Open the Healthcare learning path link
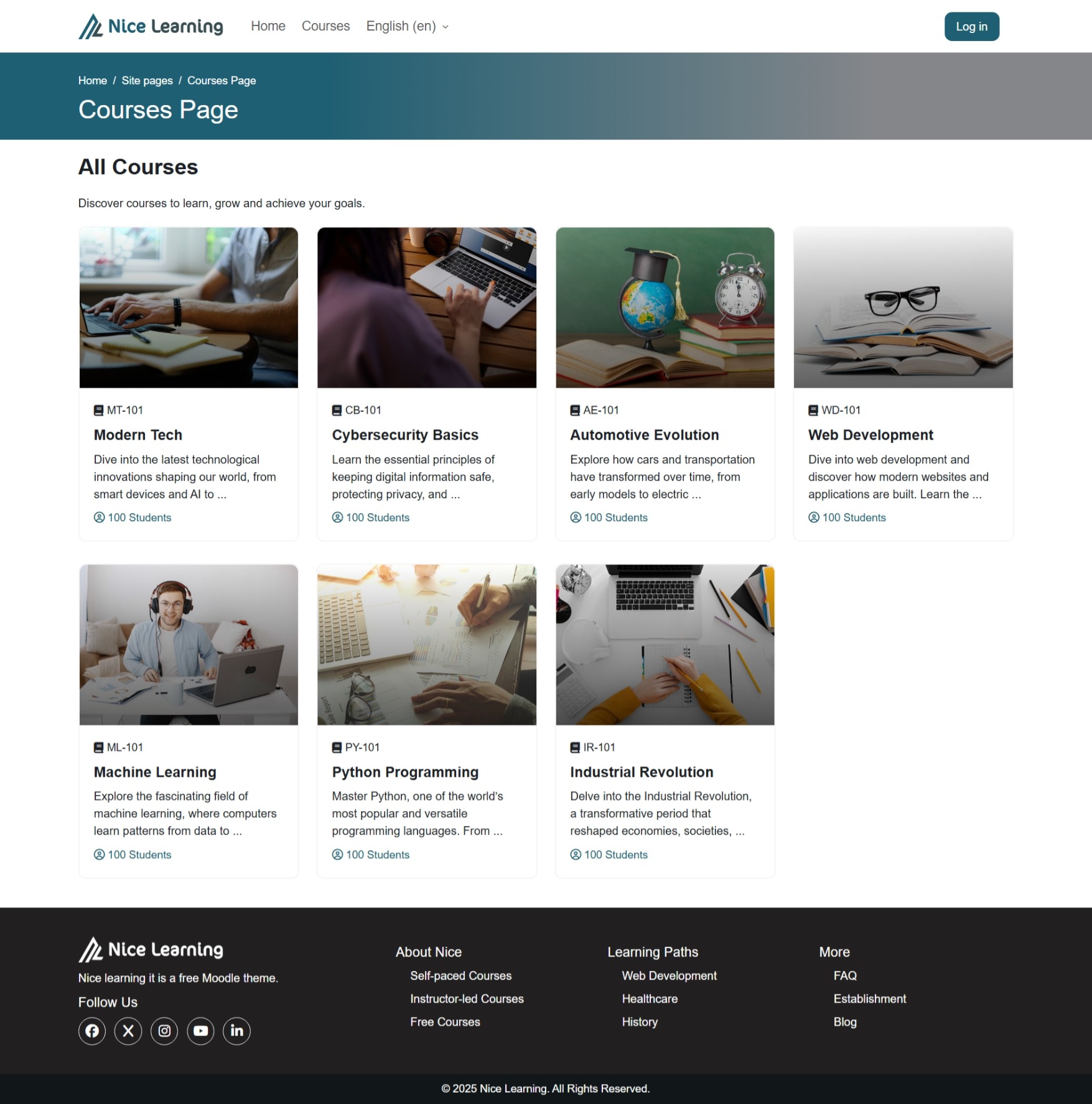Image resolution: width=1092 pixels, height=1104 pixels. point(650,999)
